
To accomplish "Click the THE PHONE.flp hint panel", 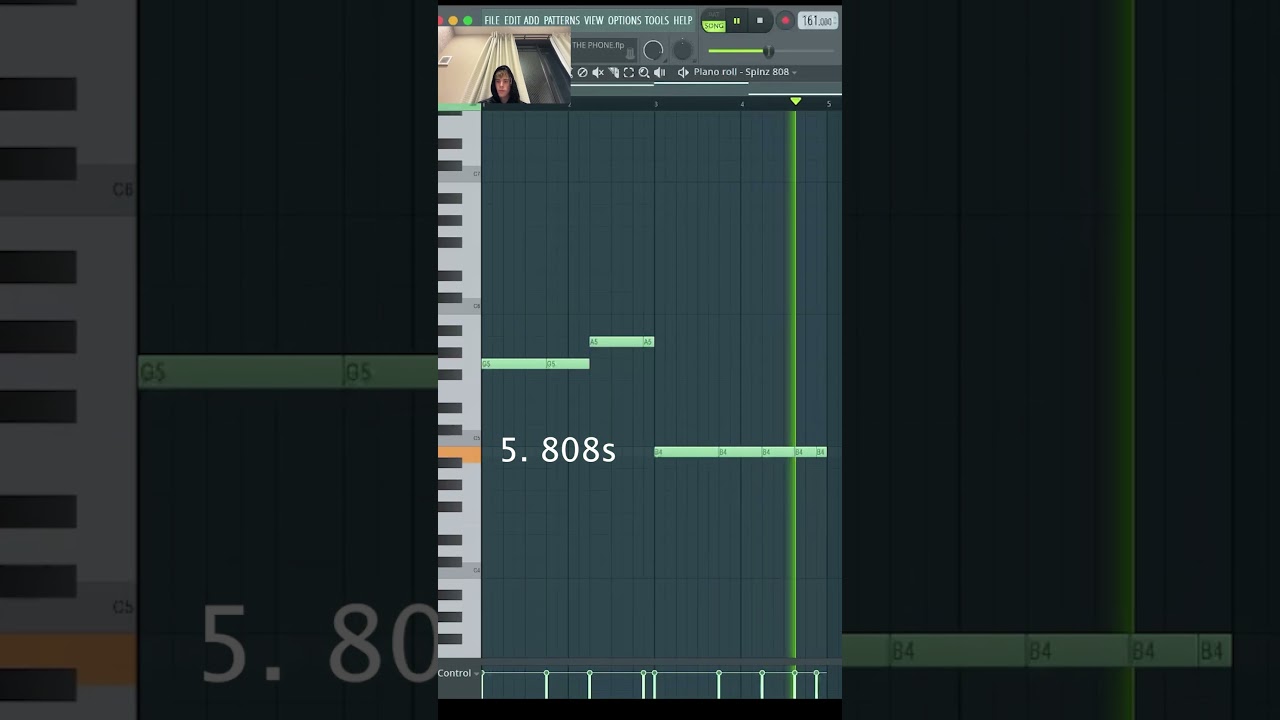I will (x=604, y=49).
